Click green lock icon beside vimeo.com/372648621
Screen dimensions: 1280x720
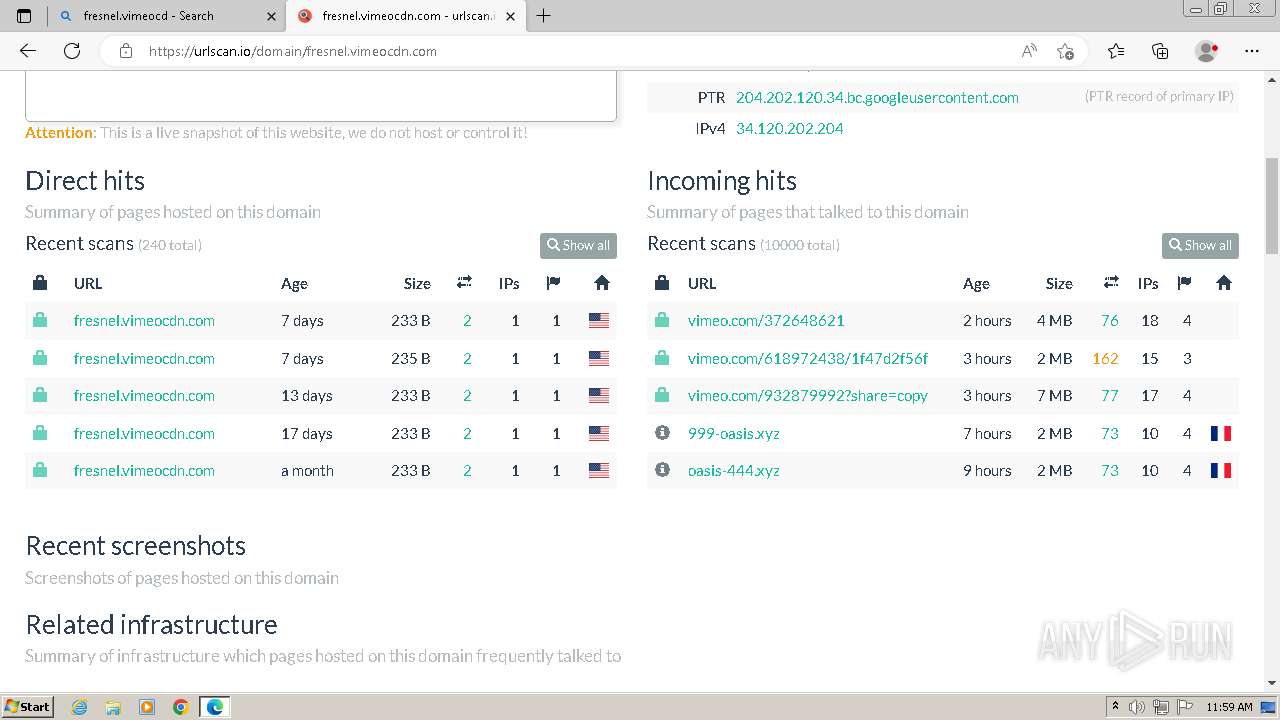[662, 320]
